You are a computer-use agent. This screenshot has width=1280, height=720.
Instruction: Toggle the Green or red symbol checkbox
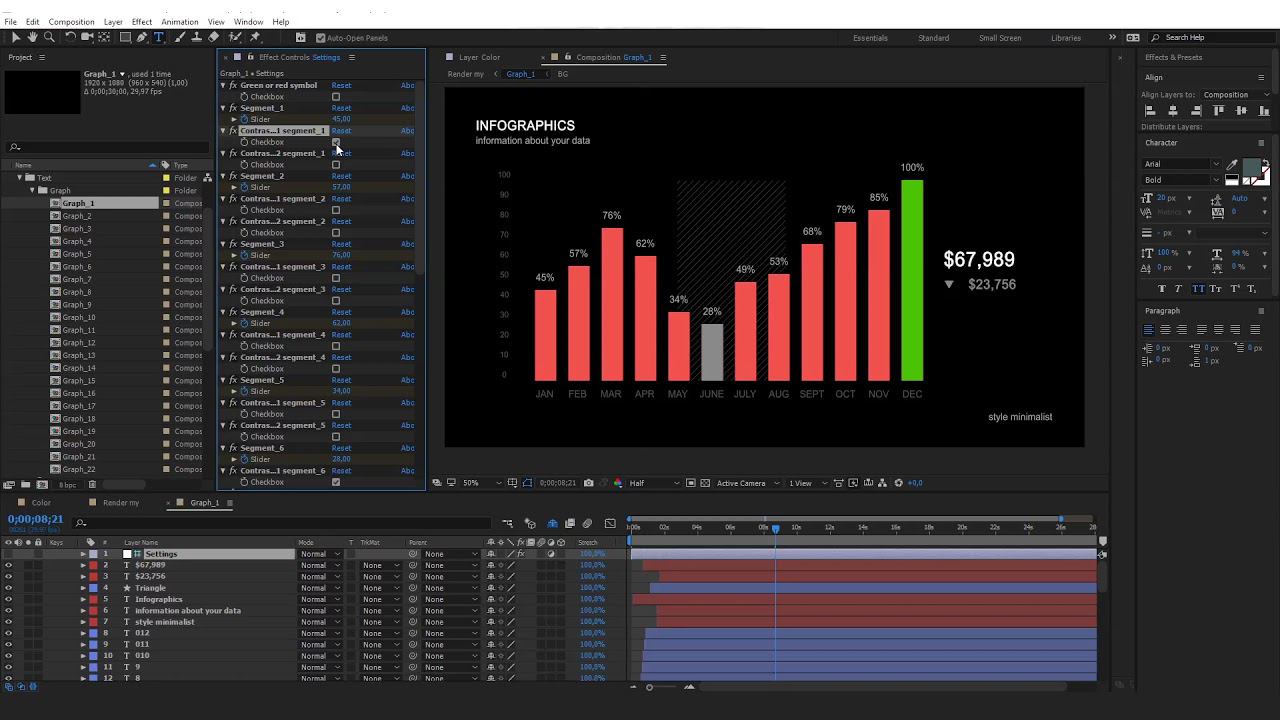(336, 97)
